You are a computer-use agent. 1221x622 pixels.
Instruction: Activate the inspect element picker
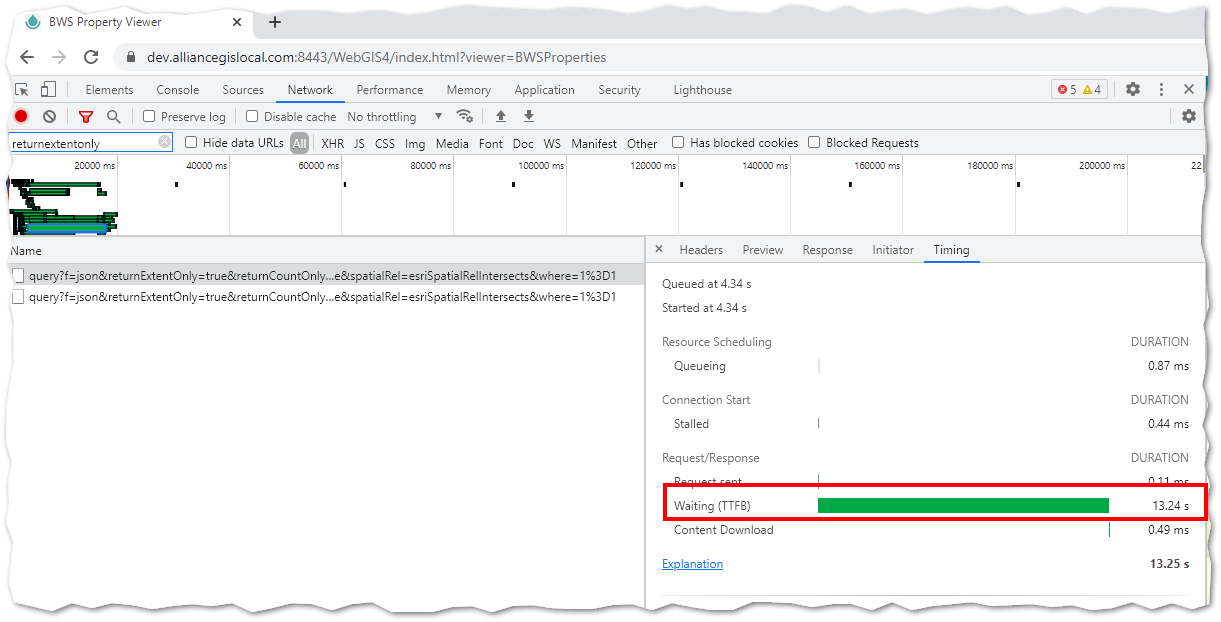point(22,90)
